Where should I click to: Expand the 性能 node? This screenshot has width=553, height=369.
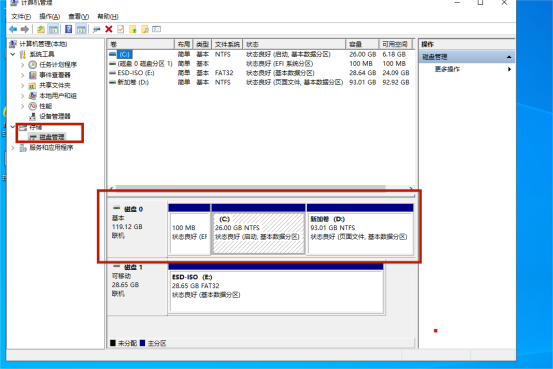(23, 106)
